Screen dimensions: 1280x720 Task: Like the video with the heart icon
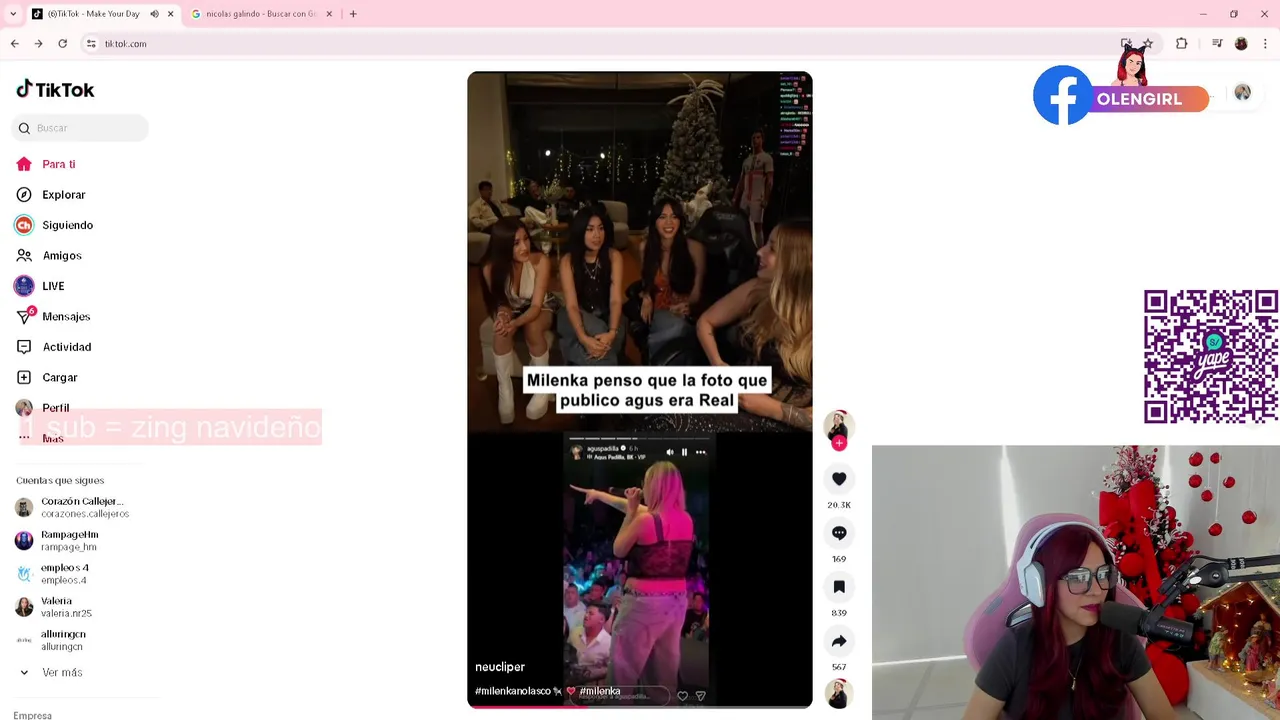(x=839, y=479)
